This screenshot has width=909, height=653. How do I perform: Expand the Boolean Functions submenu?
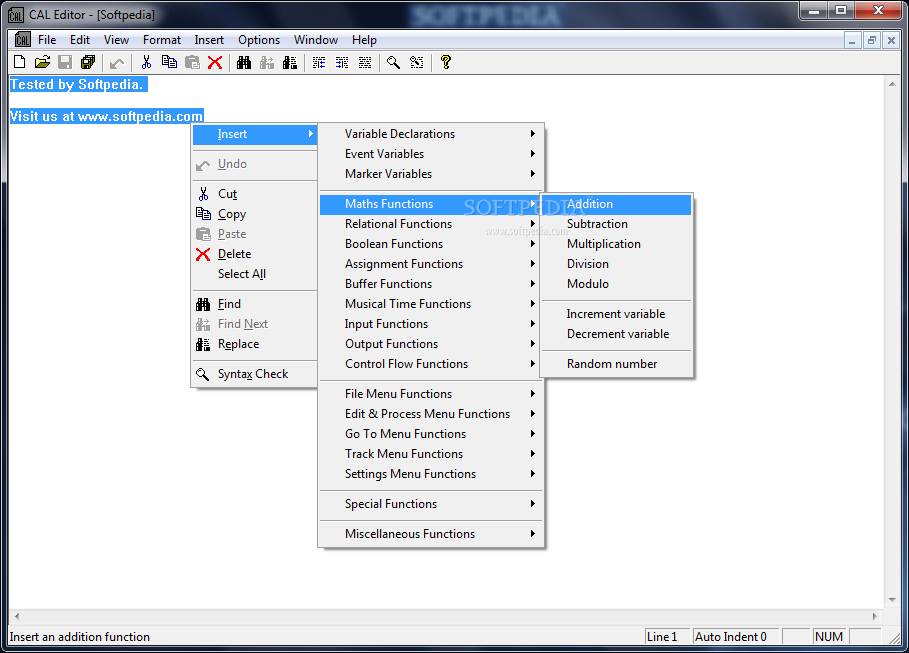coord(431,244)
